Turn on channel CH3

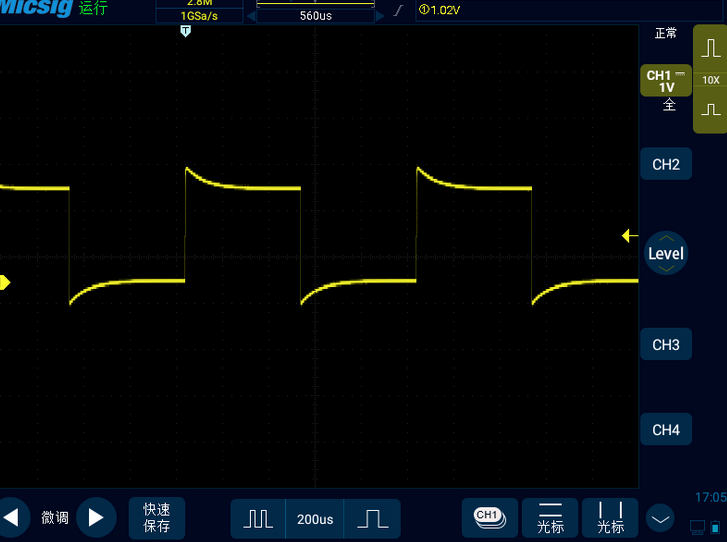(x=666, y=345)
